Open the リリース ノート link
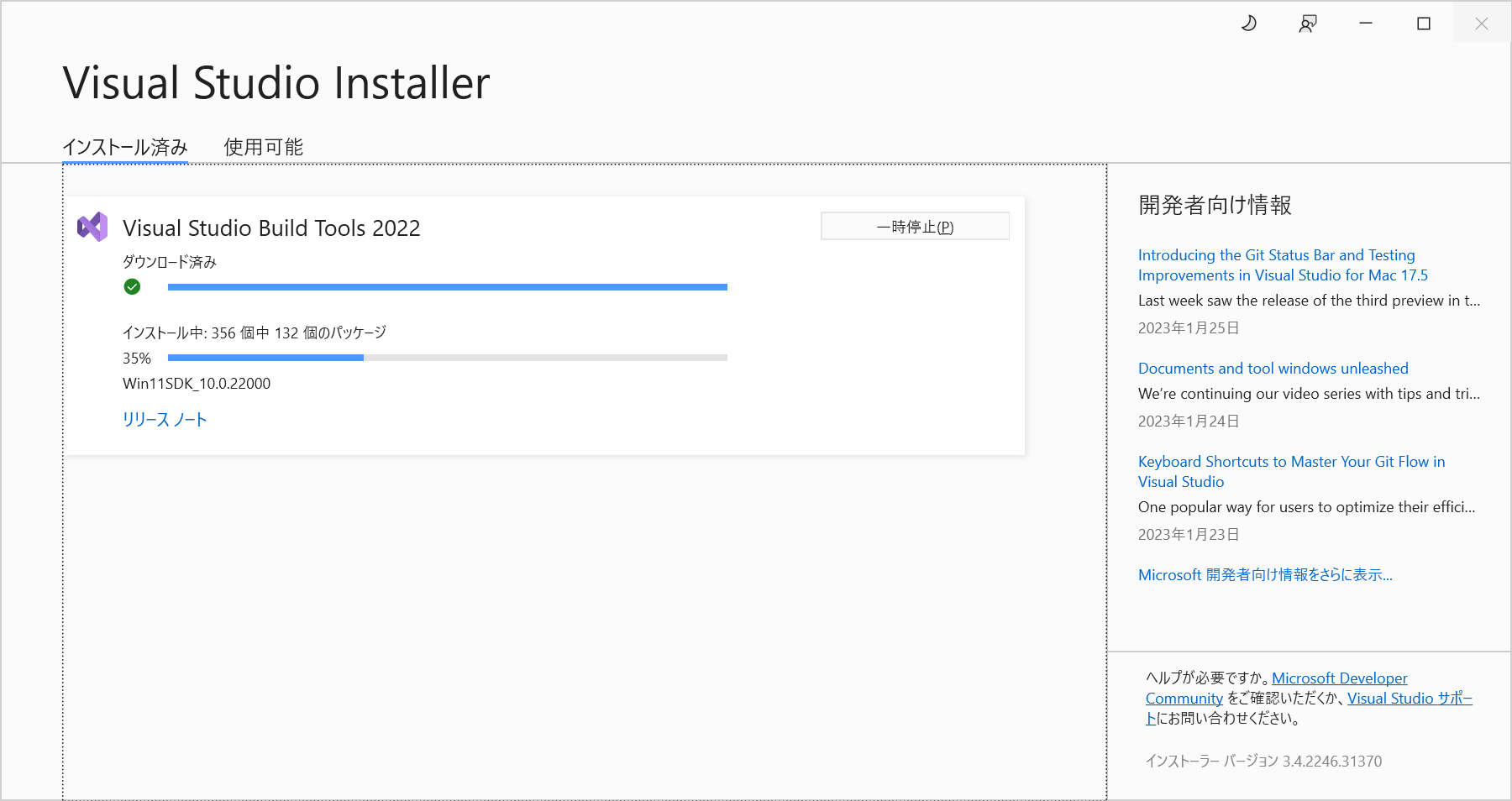The width and height of the screenshot is (1512, 801). click(x=165, y=419)
